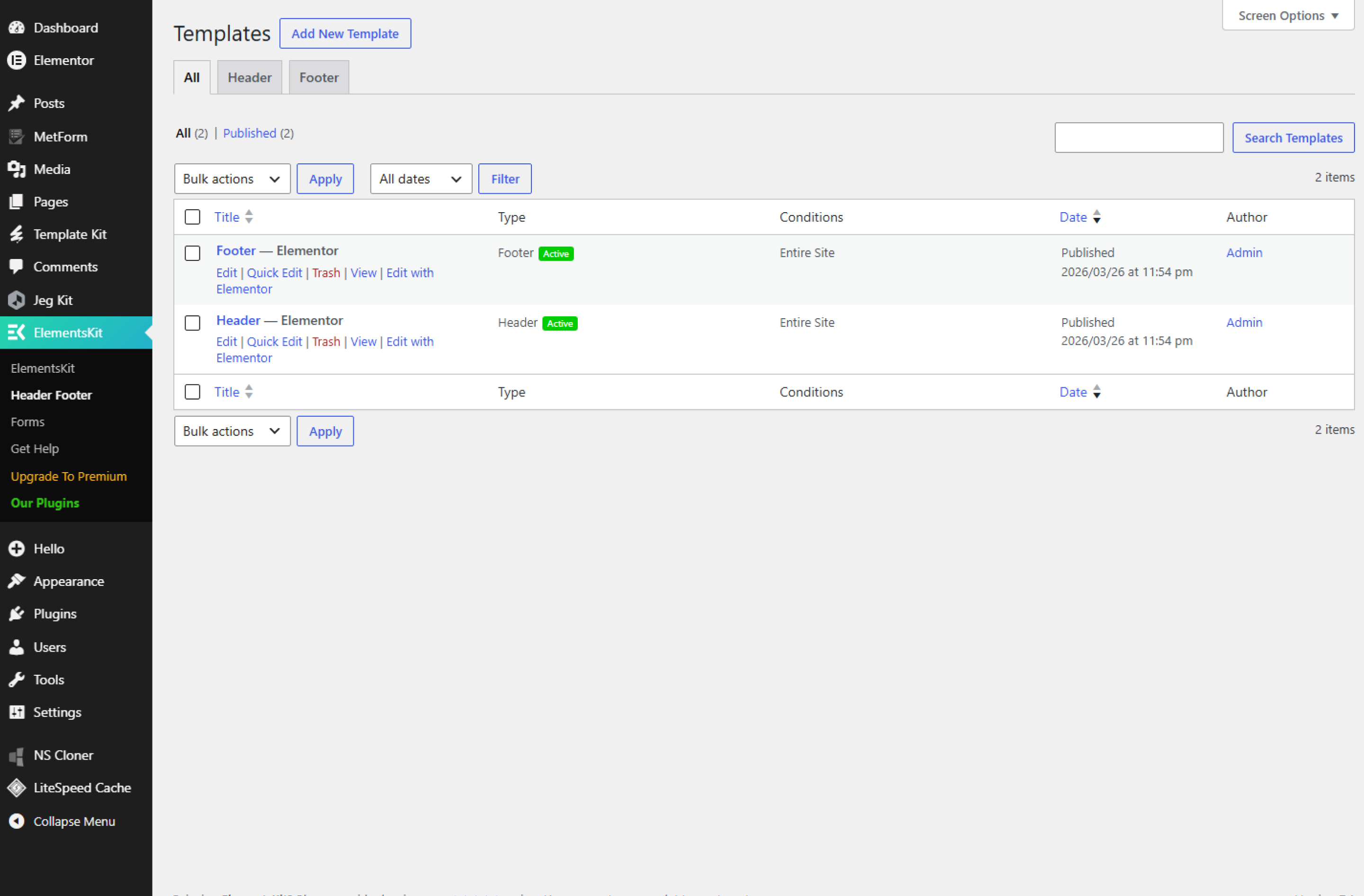
Task: Click the LiteSpeed Cache diamond icon
Action: (17, 788)
